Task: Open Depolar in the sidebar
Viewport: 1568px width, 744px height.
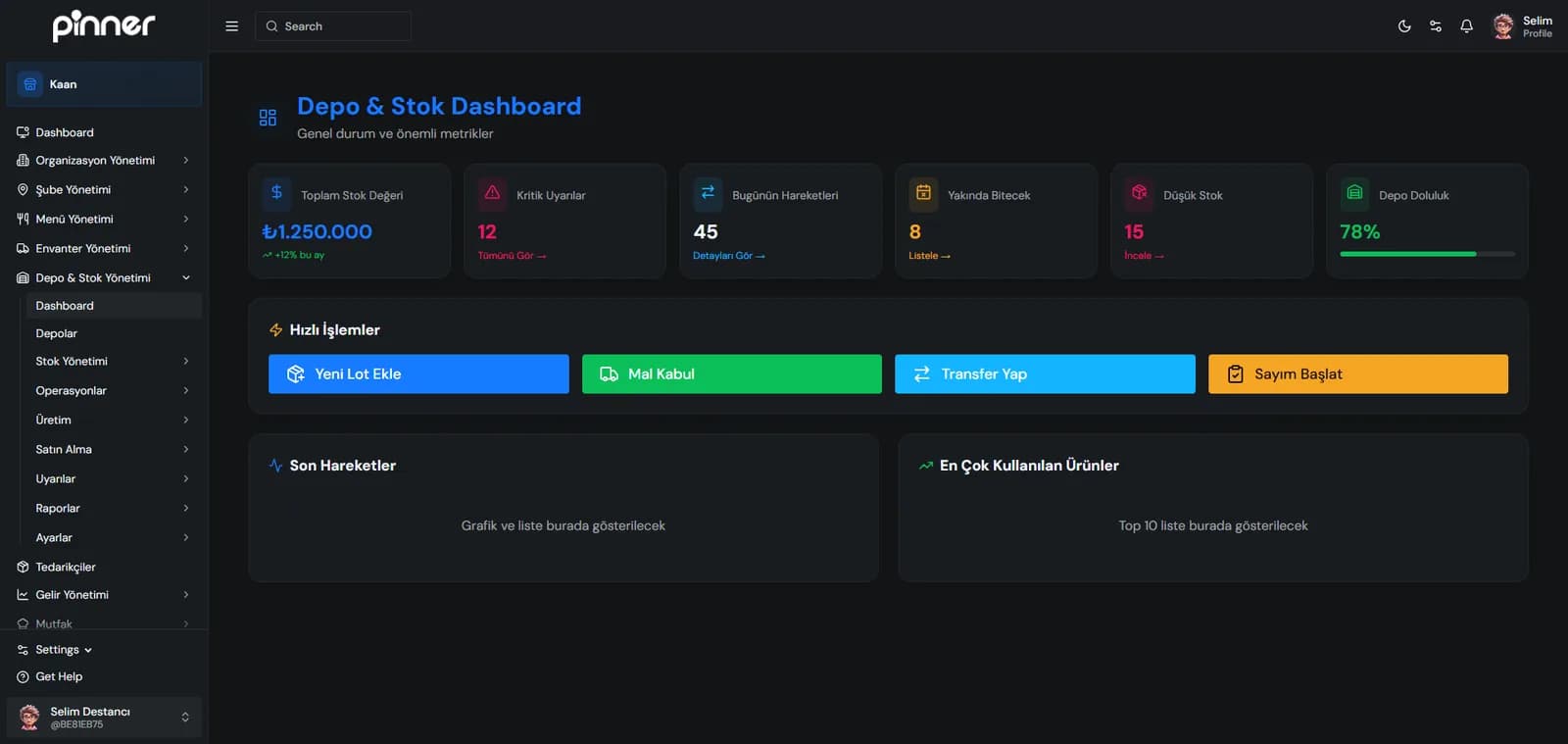Action: click(57, 333)
